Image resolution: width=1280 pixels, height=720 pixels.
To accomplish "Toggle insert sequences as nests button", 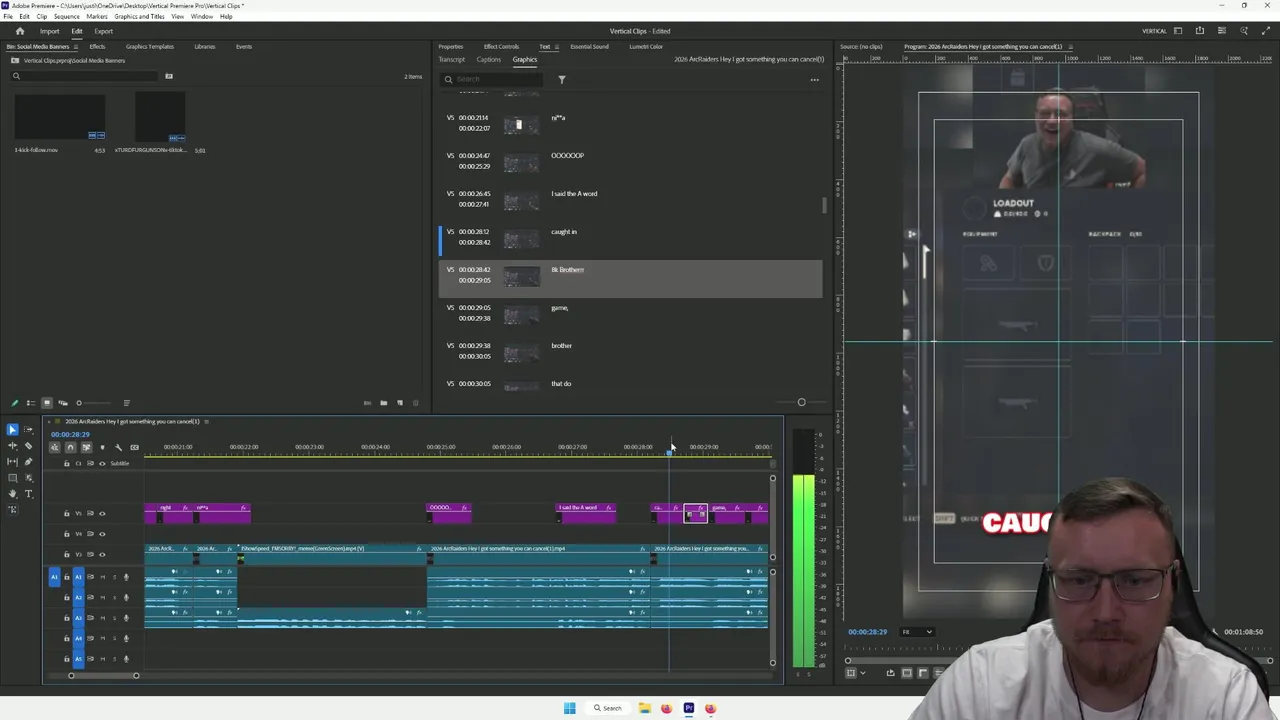I will pyautogui.click(x=54, y=447).
